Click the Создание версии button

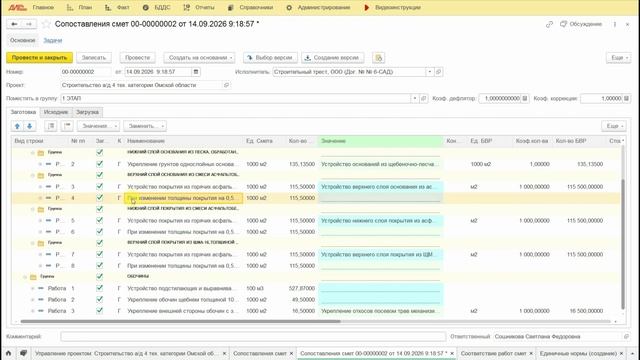pyautogui.click(x=332, y=58)
